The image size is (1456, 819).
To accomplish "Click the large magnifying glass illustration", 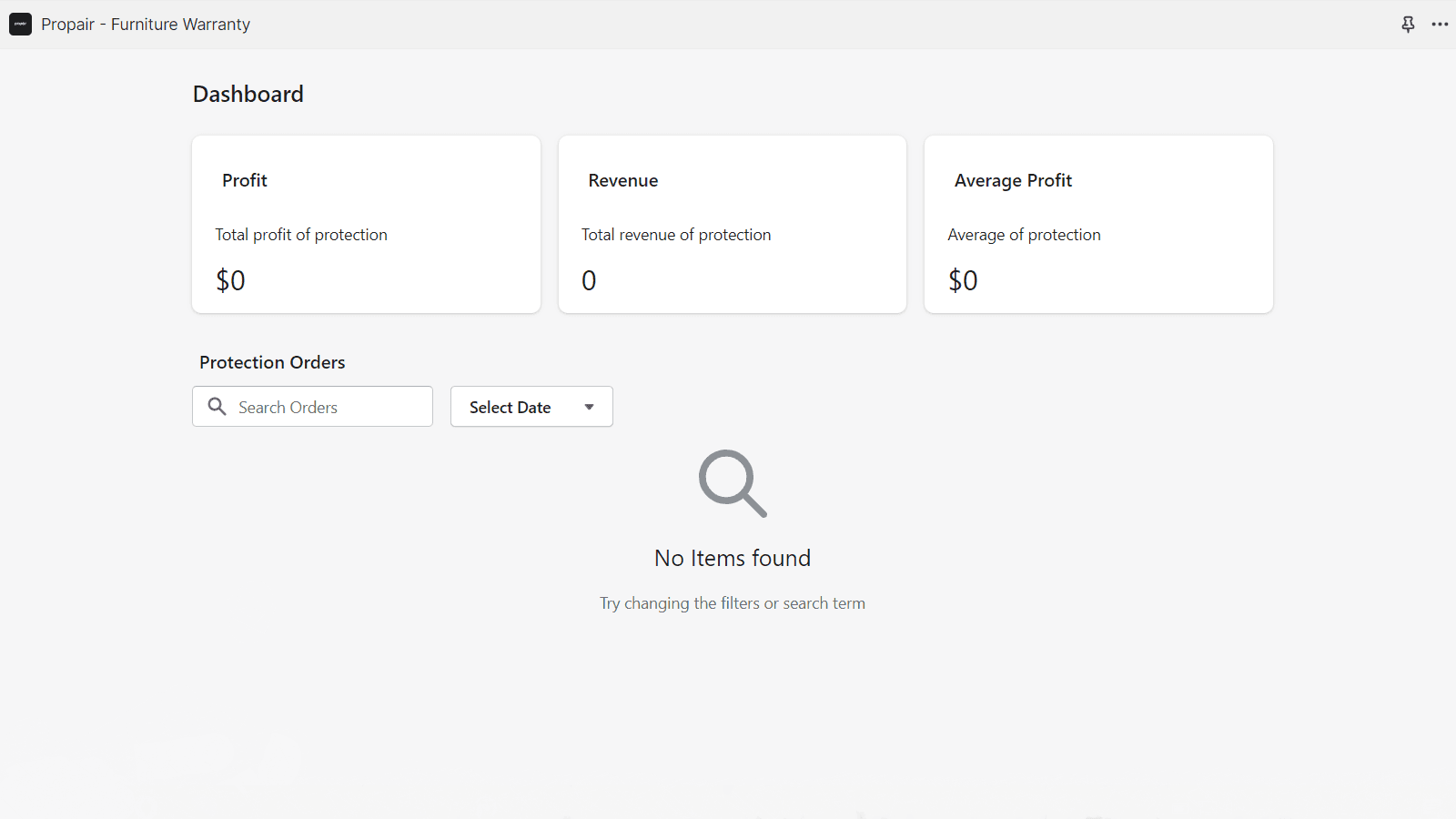I will tap(732, 483).
